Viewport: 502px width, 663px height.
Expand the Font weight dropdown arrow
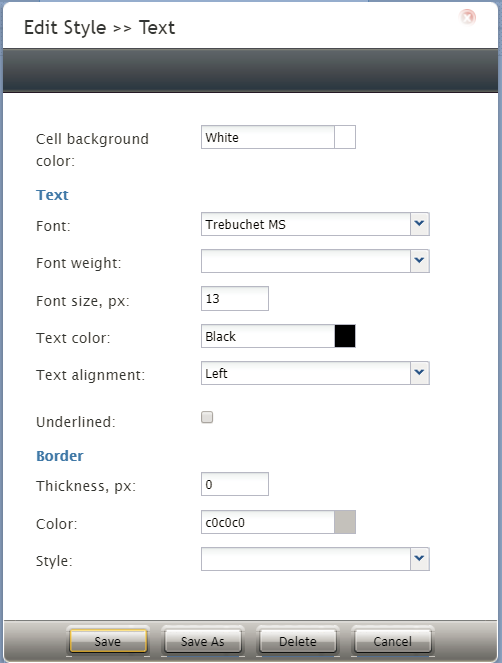[420, 261]
